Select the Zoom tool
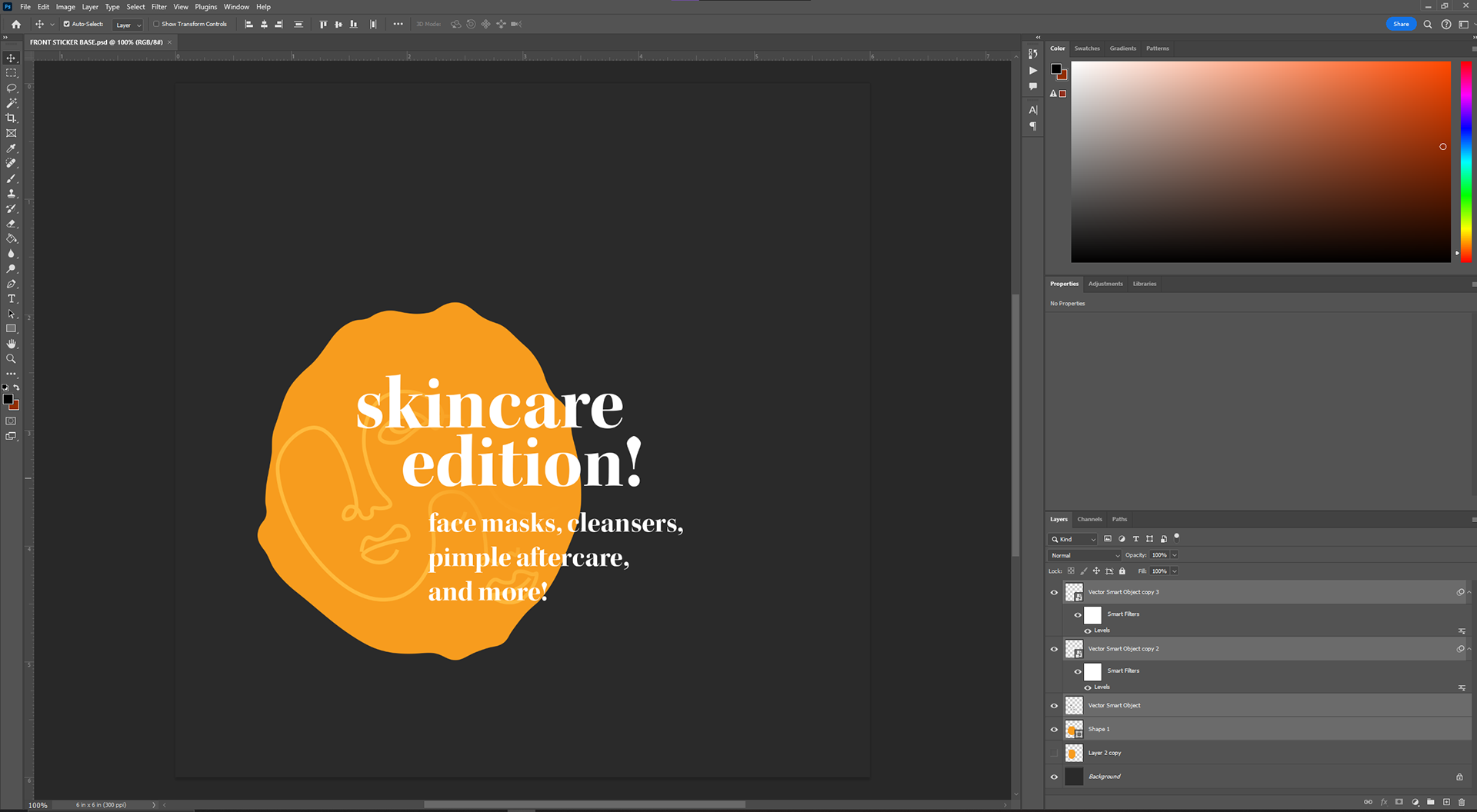The height and width of the screenshot is (812, 1477). tap(11, 359)
